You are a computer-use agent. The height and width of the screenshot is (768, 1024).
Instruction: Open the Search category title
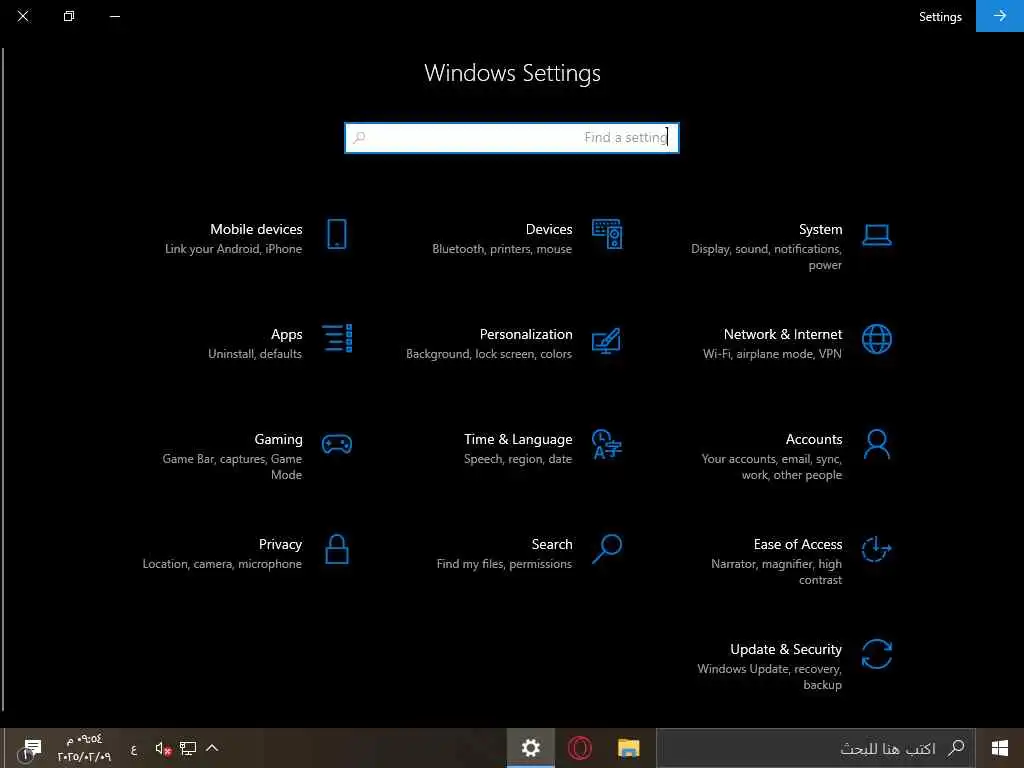tap(552, 545)
